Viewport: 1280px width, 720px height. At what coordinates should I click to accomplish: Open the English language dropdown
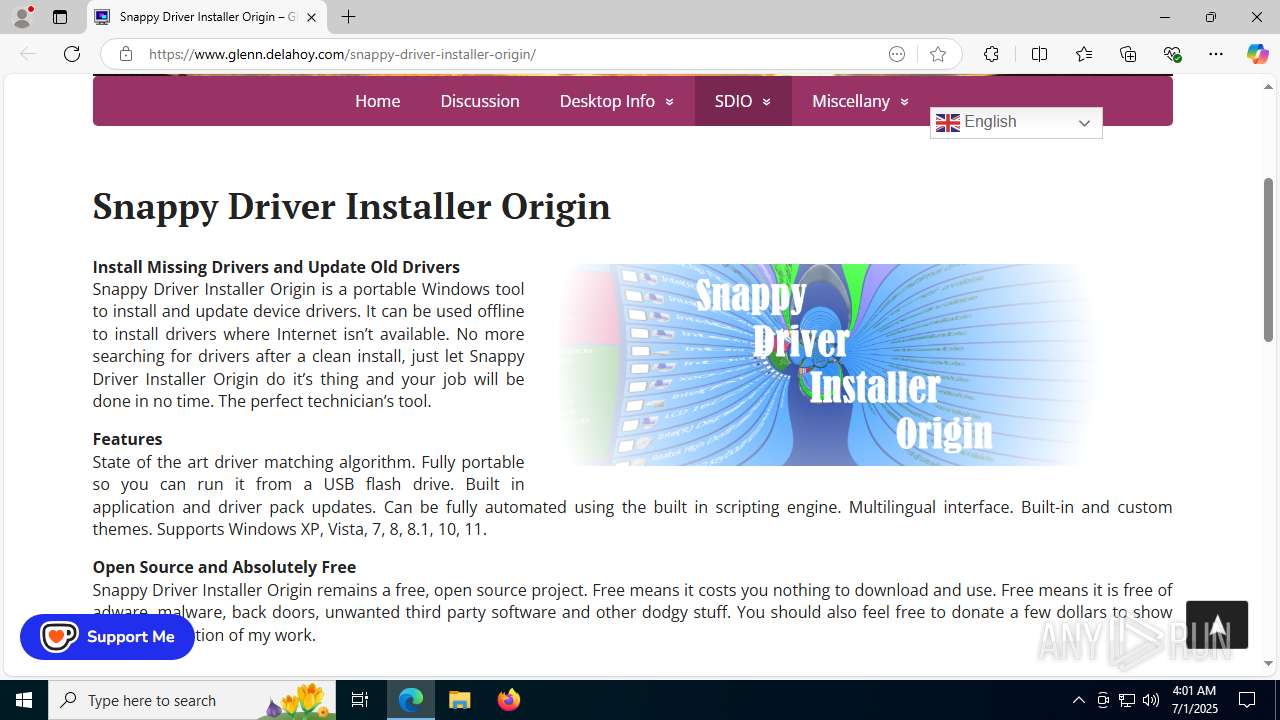[1016, 123]
